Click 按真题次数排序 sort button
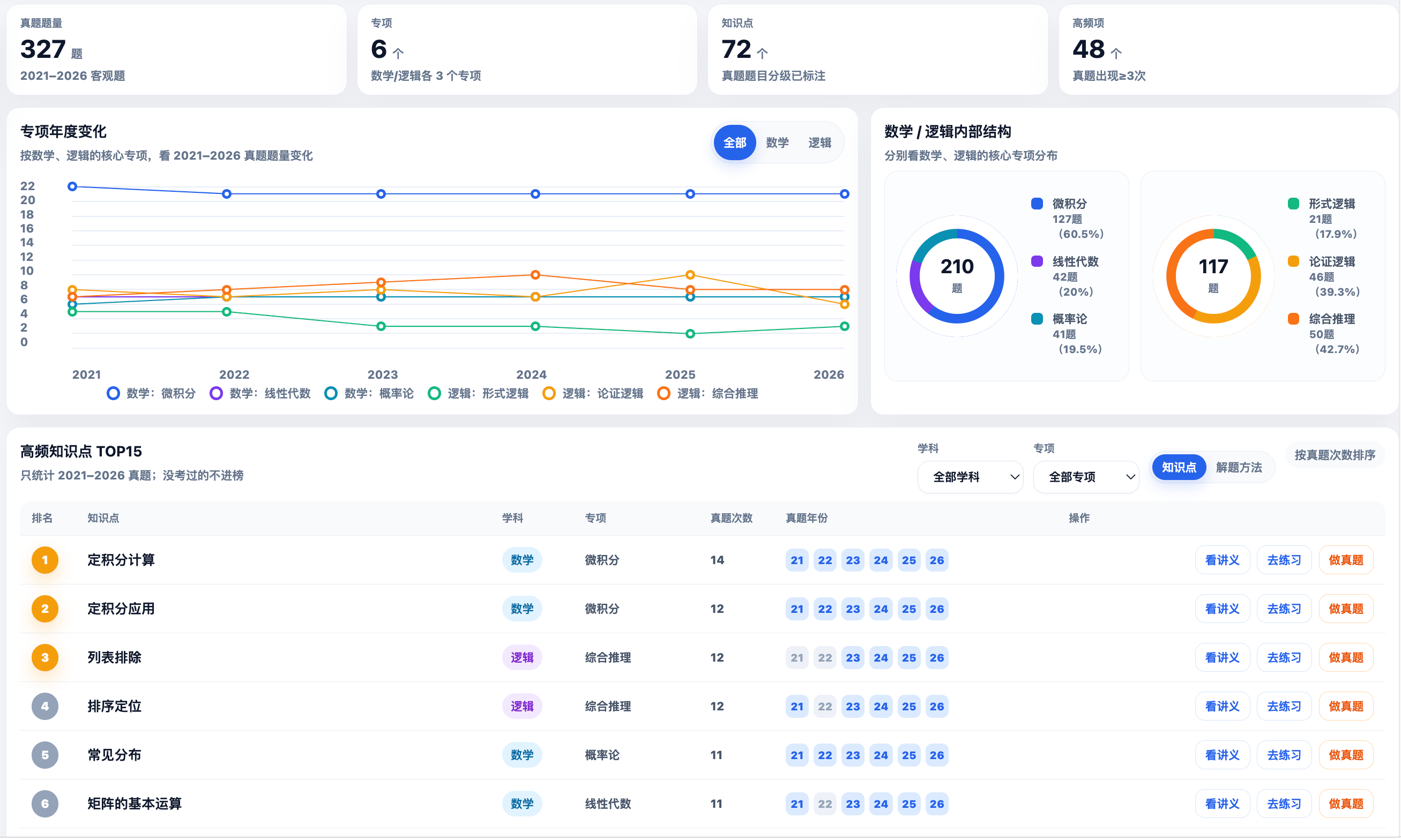This screenshot has height=840, width=1401. click(x=1335, y=455)
